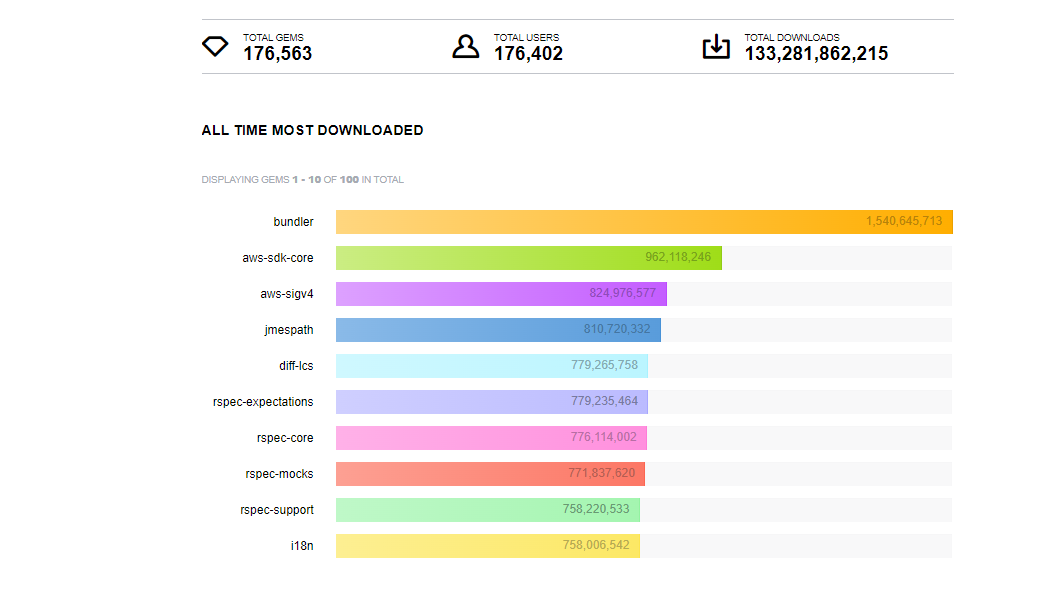Click the yellow i18n bar
The width and height of the screenshot is (1038, 604).
[488, 546]
